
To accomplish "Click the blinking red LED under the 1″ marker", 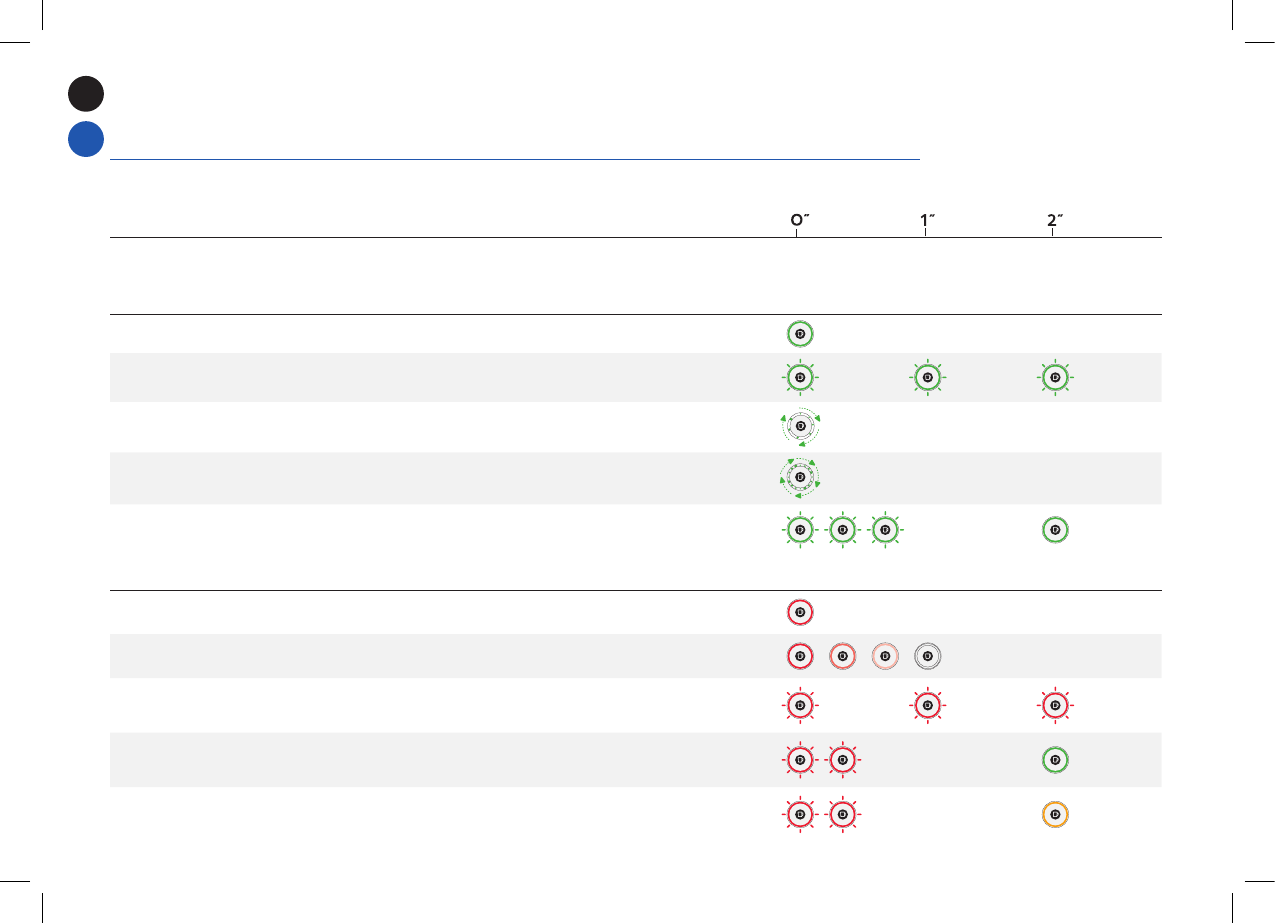I will 927,705.
